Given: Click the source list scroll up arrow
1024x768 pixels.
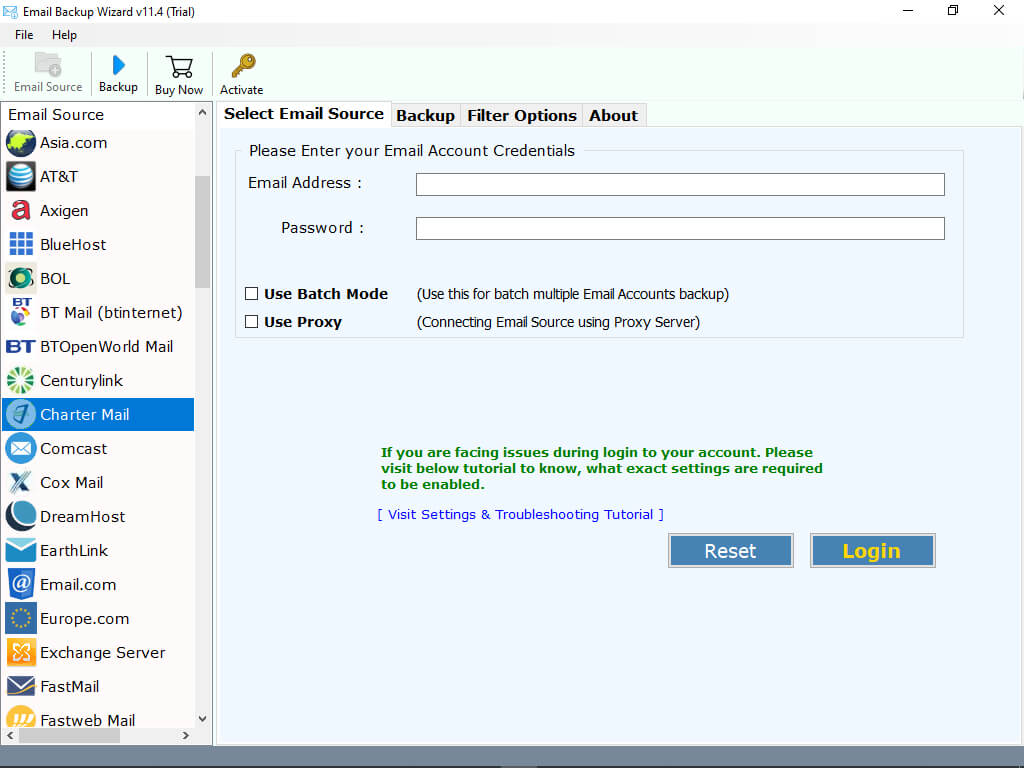Looking at the screenshot, I should pyautogui.click(x=202, y=113).
